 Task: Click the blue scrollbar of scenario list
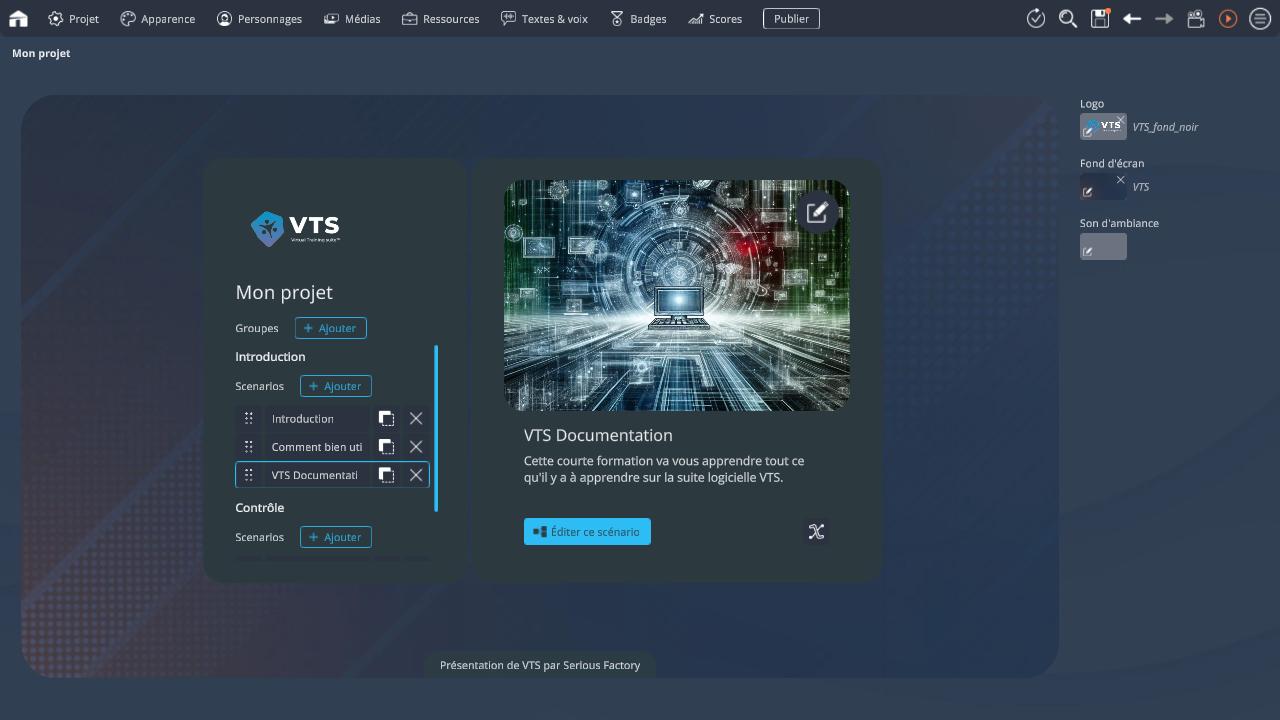tap(436, 428)
